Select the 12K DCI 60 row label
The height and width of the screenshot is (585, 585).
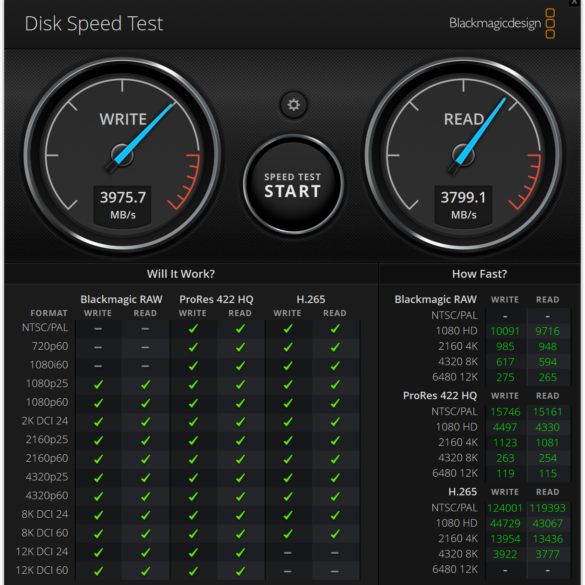pos(42,570)
